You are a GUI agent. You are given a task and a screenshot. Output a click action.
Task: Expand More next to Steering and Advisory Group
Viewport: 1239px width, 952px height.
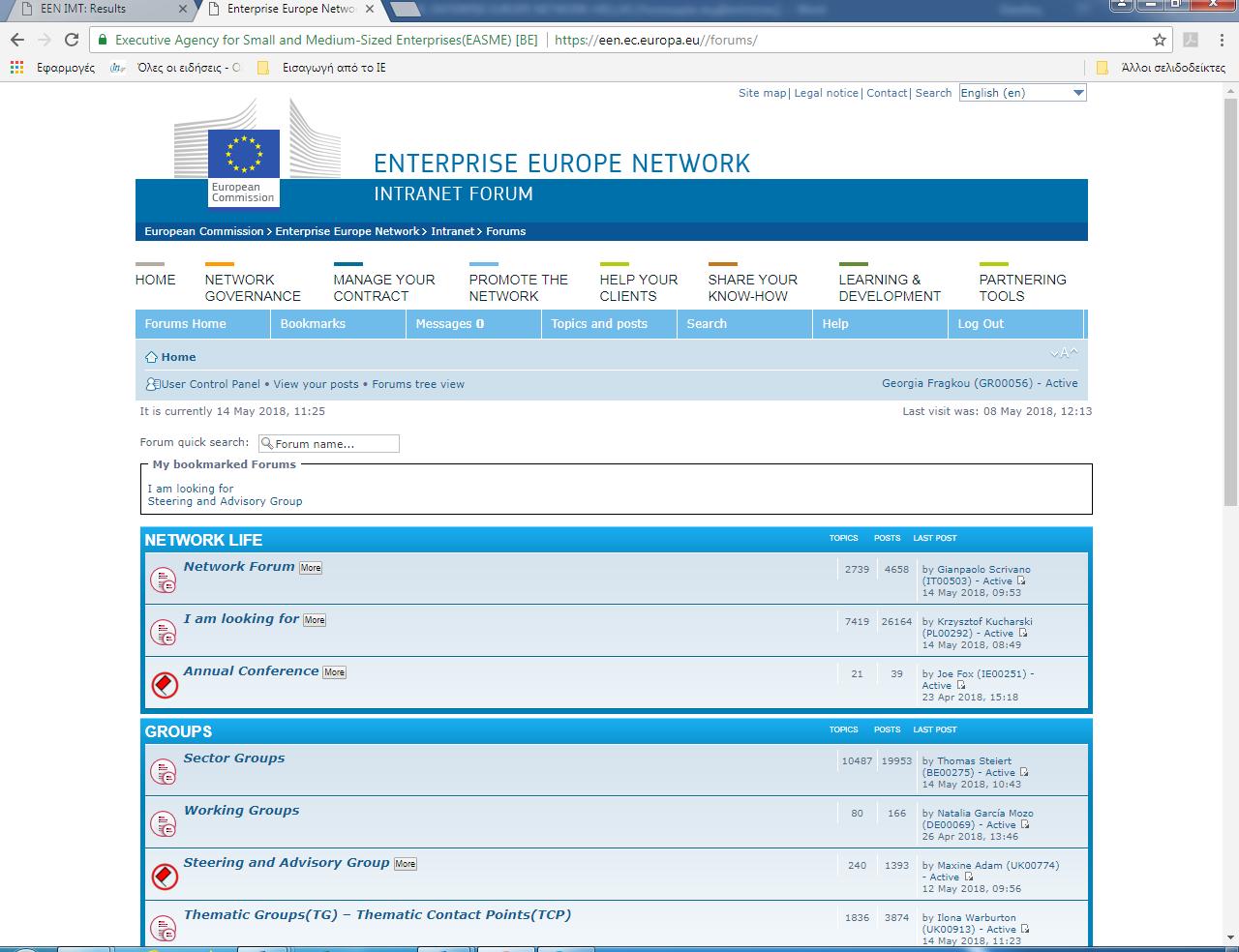406,864
